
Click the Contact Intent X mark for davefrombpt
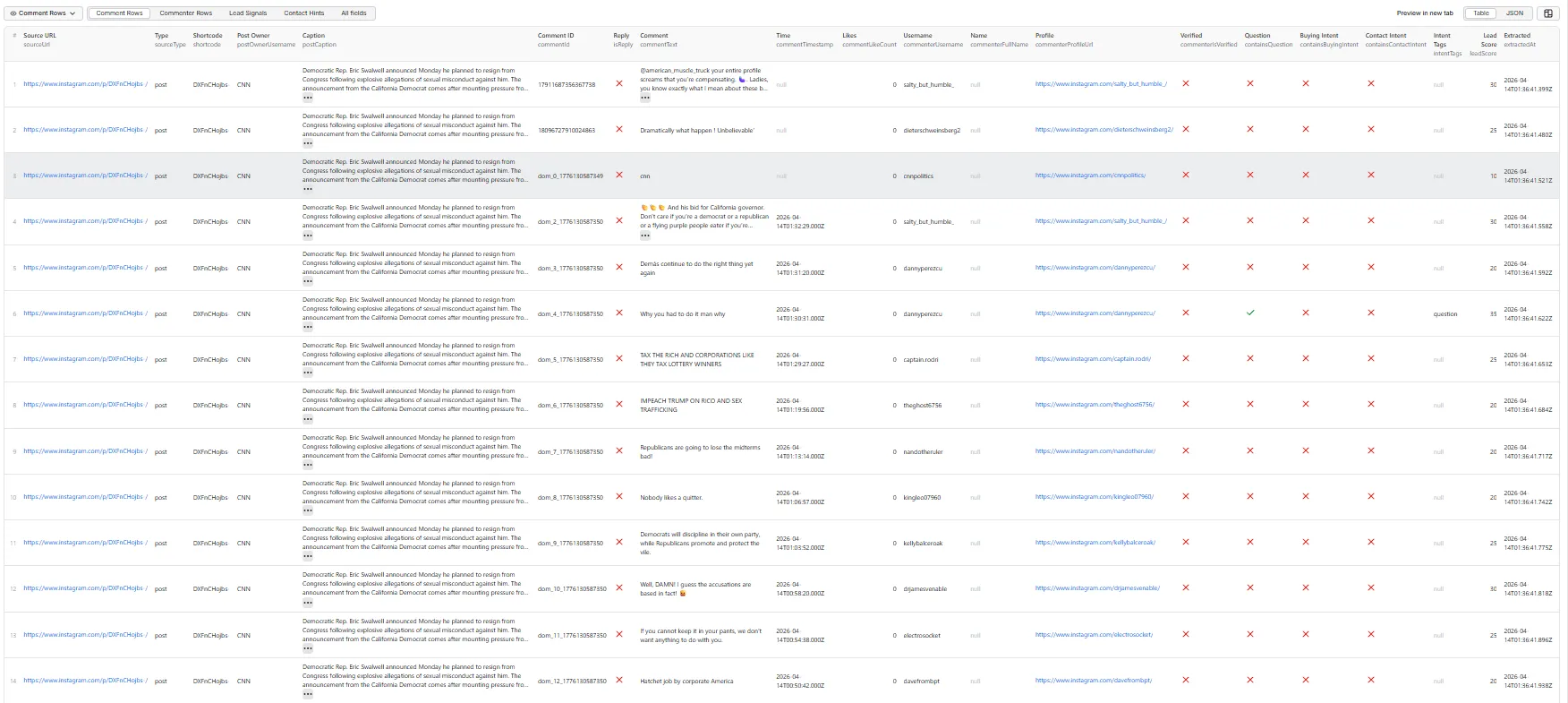click(1371, 680)
